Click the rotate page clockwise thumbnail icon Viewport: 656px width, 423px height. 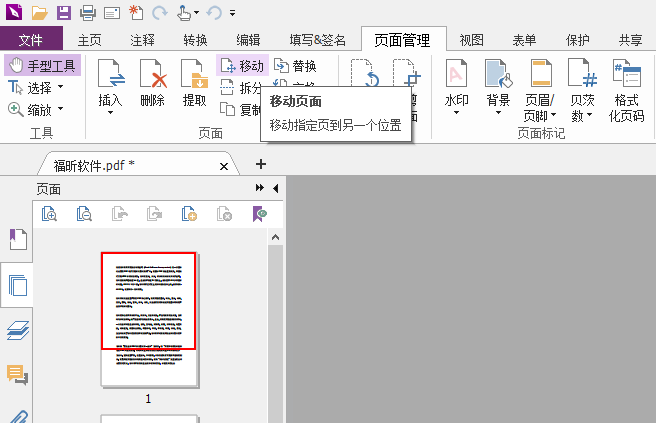(154, 214)
